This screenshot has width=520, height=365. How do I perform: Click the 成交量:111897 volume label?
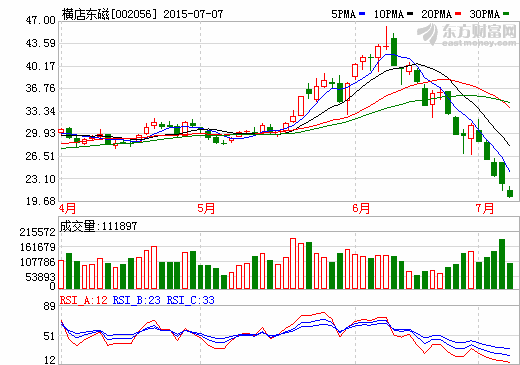[98, 226]
